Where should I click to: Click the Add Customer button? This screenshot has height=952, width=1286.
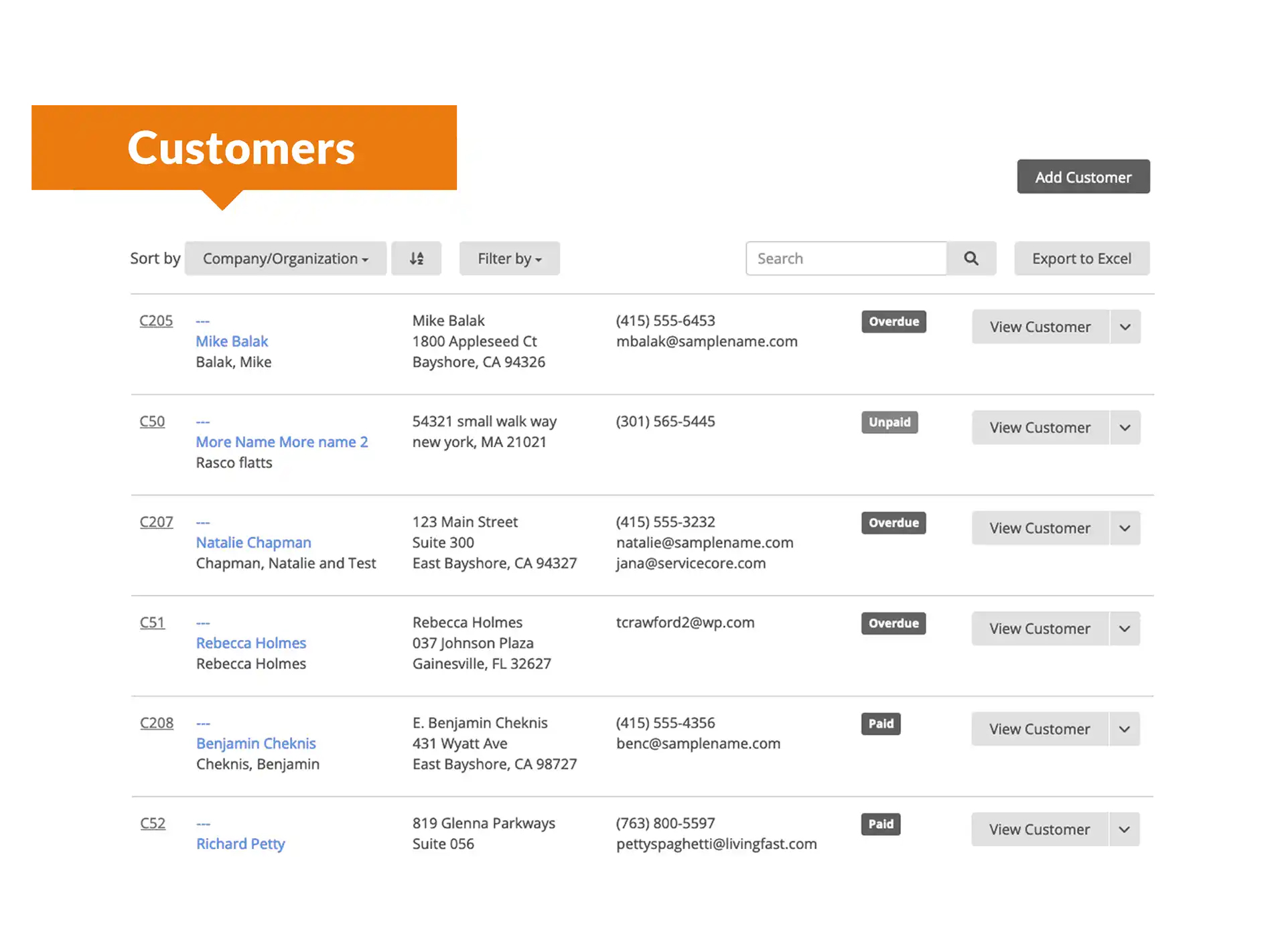click(1083, 177)
